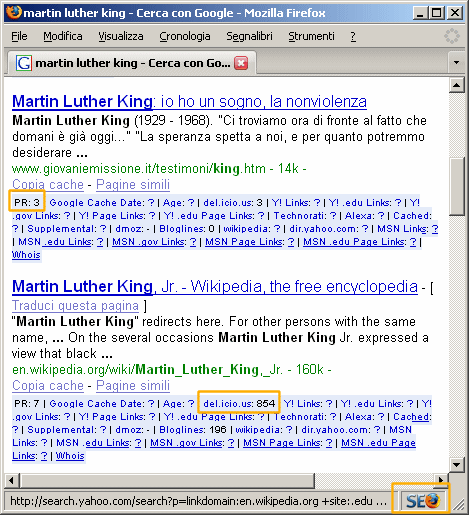
Task: Select the martin luther king tab
Action: pos(132,63)
